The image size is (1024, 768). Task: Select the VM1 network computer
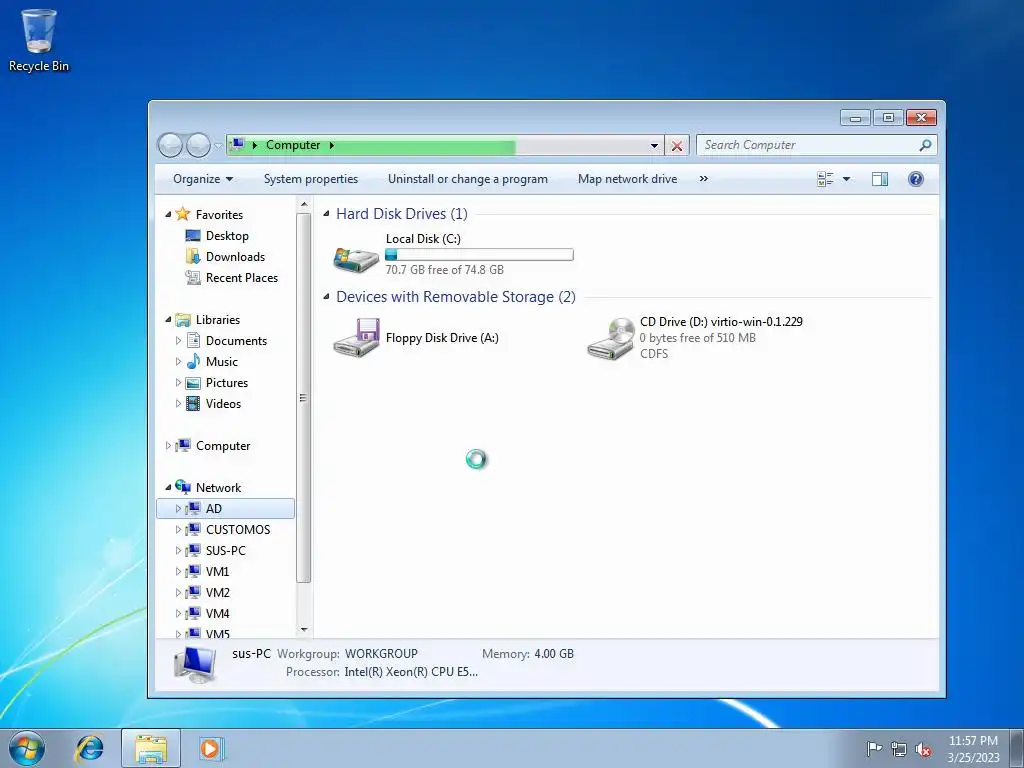tap(217, 571)
